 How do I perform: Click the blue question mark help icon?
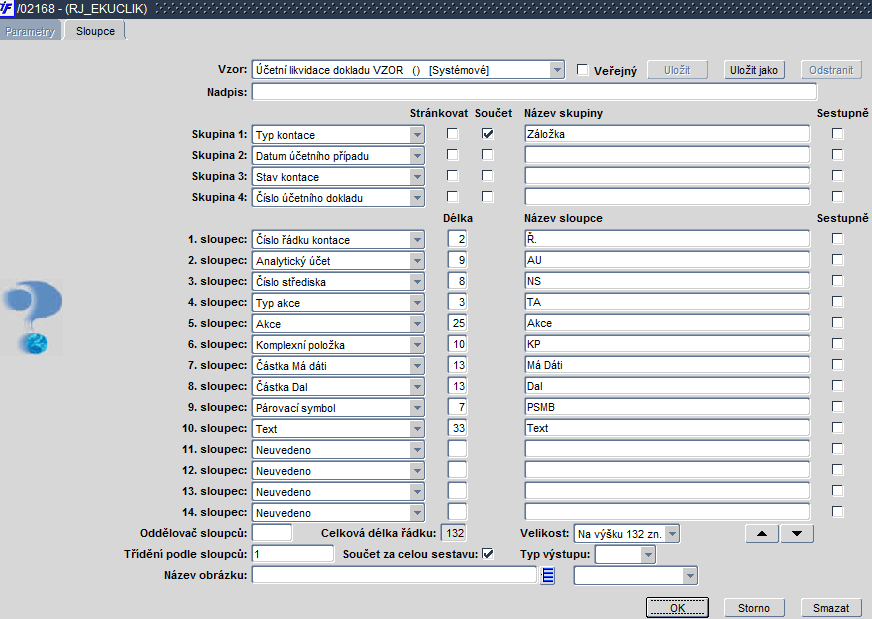pyautogui.click(x=33, y=317)
